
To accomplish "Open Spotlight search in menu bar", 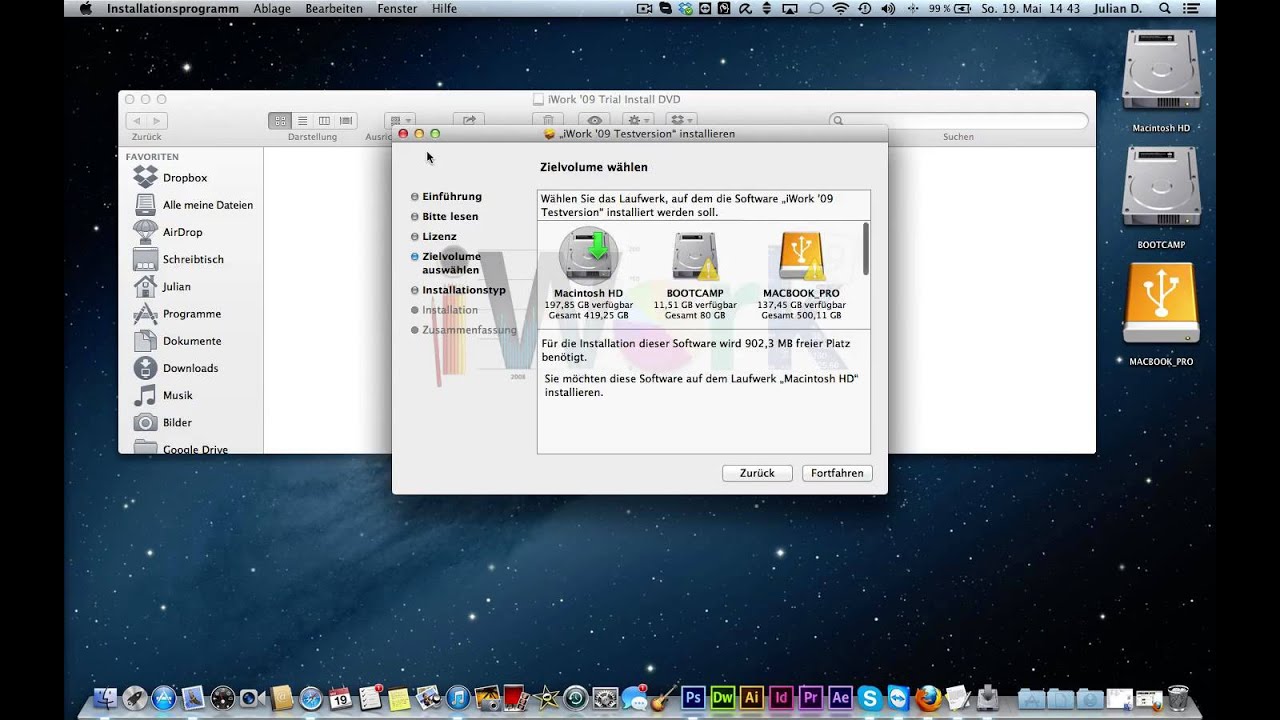I will (x=1164, y=8).
